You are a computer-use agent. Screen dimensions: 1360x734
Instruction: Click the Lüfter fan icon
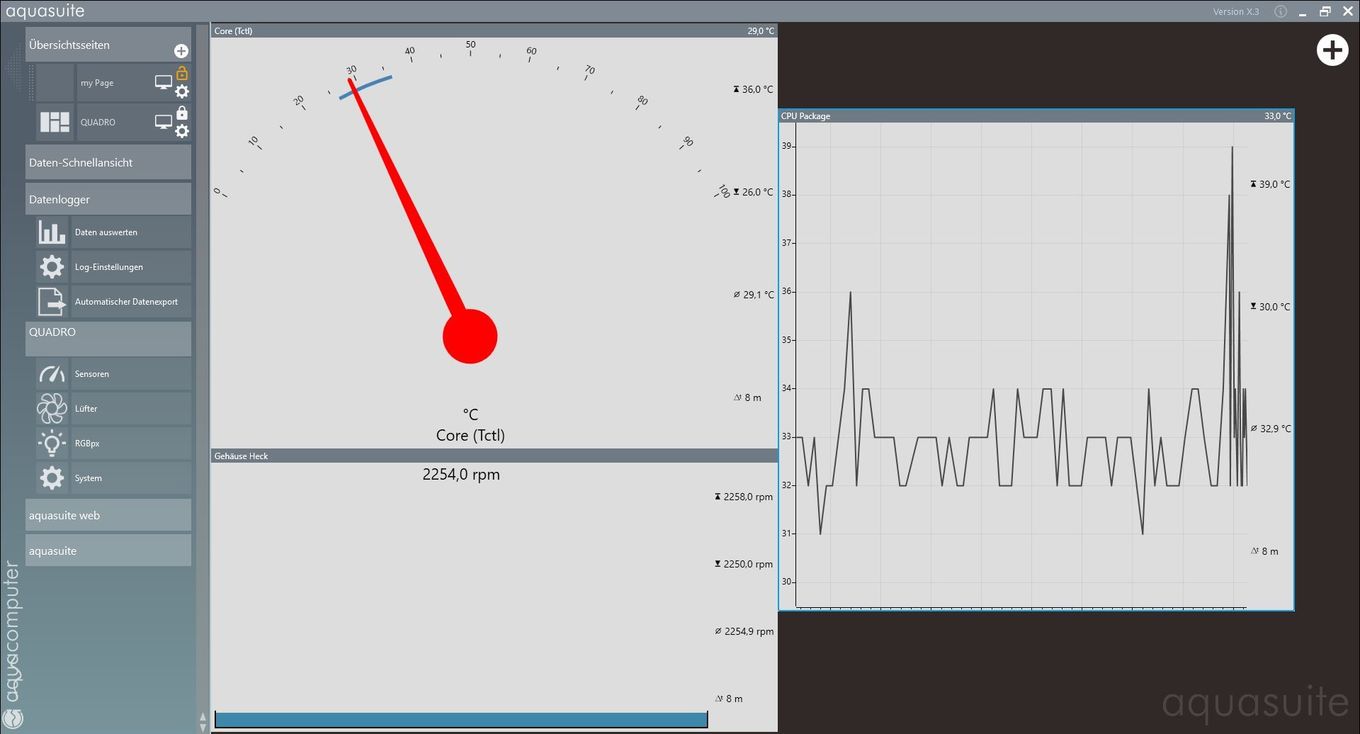(52, 408)
